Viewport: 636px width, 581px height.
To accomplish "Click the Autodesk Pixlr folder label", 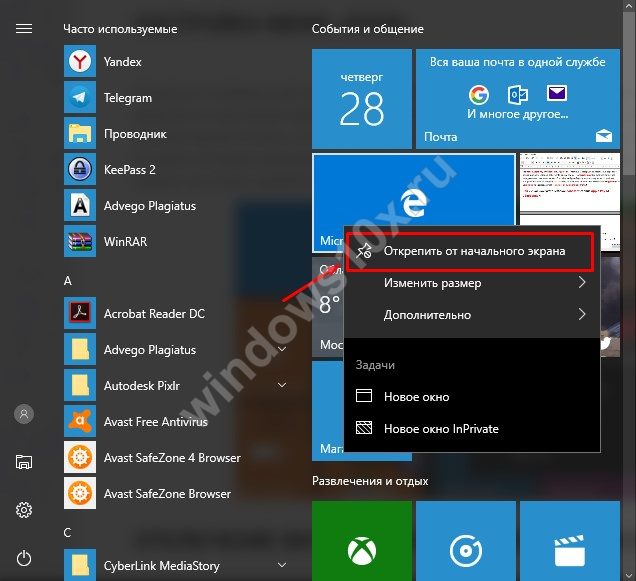I will point(142,385).
